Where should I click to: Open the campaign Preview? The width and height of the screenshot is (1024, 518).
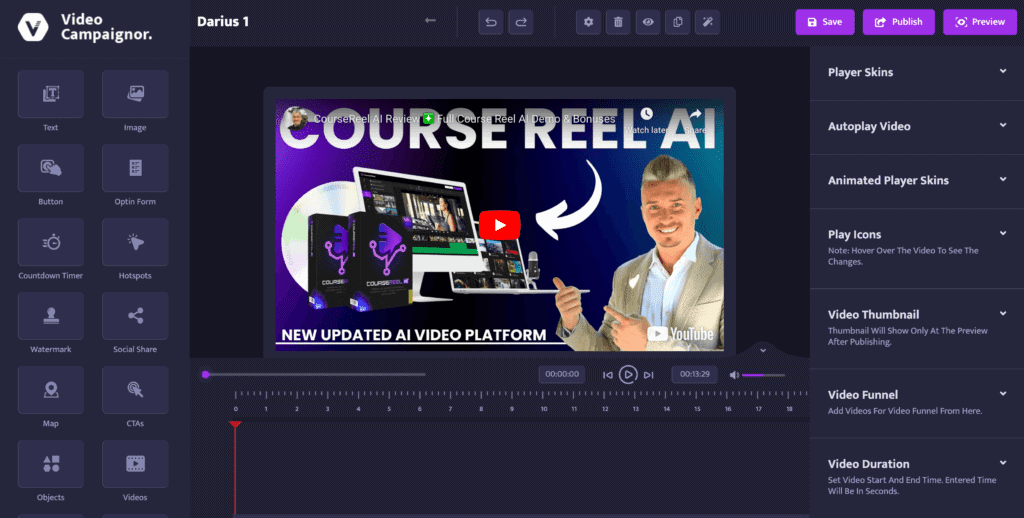[x=980, y=22]
